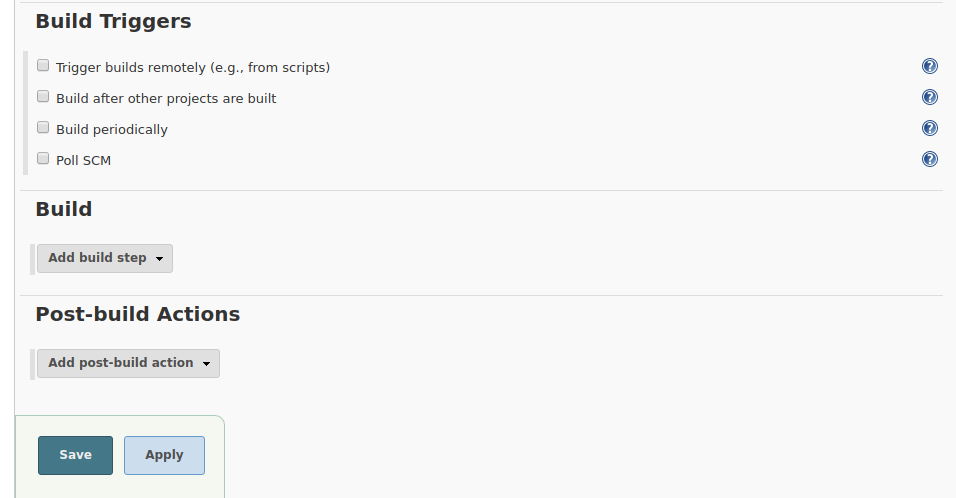Screen dimensions: 956x498
Task: Select the Build Triggers section heading
Action: [x=113, y=21]
